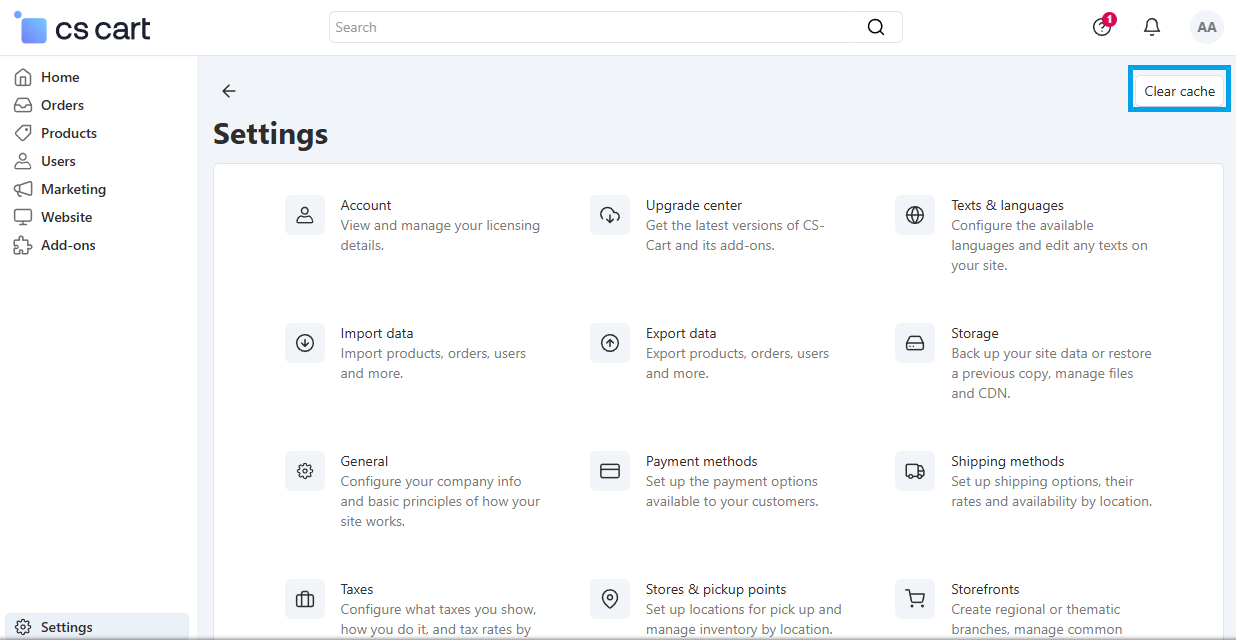Image resolution: width=1236 pixels, height=640 pixels.
Task: Click the Storefronts cart icon
Action: [915, 599]
